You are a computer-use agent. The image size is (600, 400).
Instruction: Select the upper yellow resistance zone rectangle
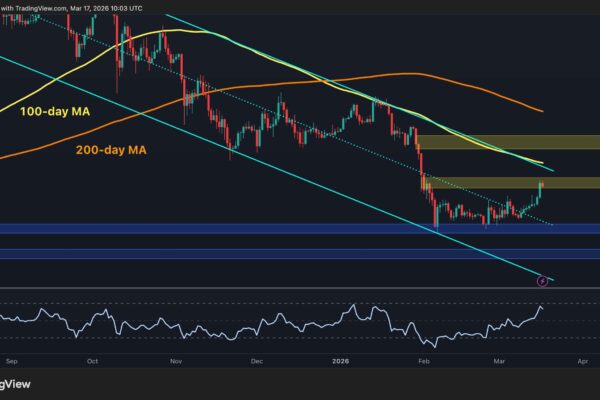point(508,142)
